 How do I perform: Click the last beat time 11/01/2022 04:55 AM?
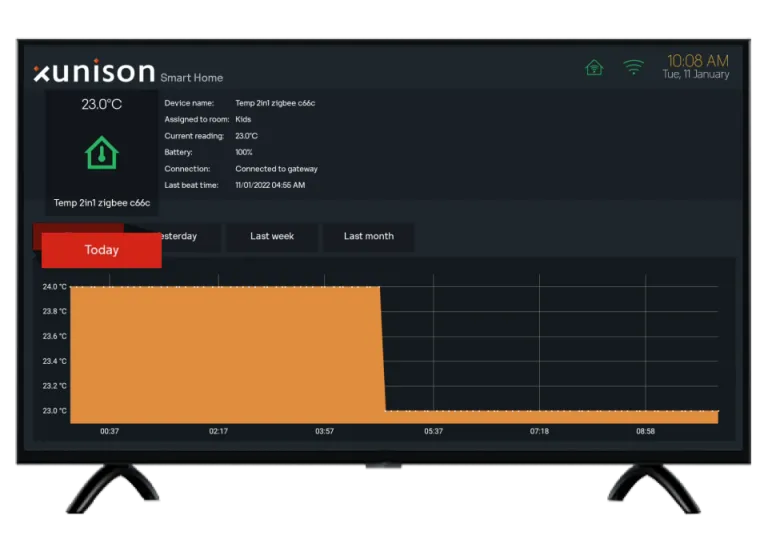270,185
